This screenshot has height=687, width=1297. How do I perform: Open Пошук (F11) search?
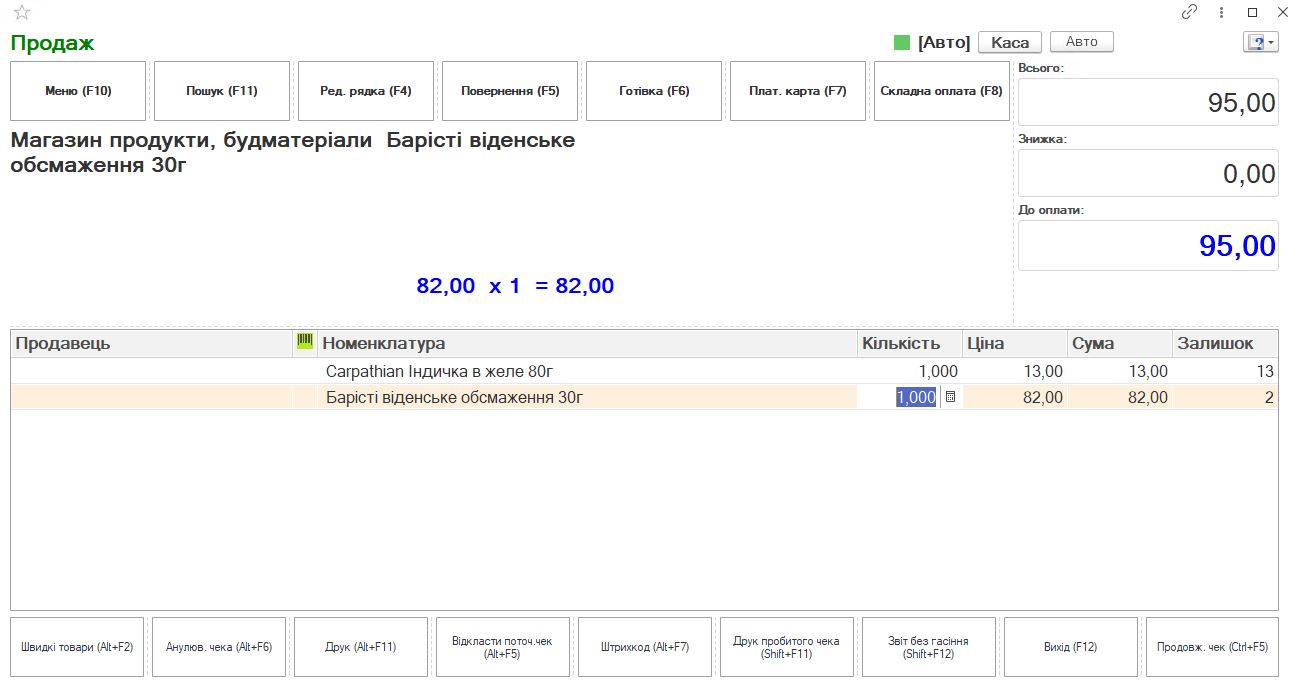pyautogui.click(x=222, y=91)
